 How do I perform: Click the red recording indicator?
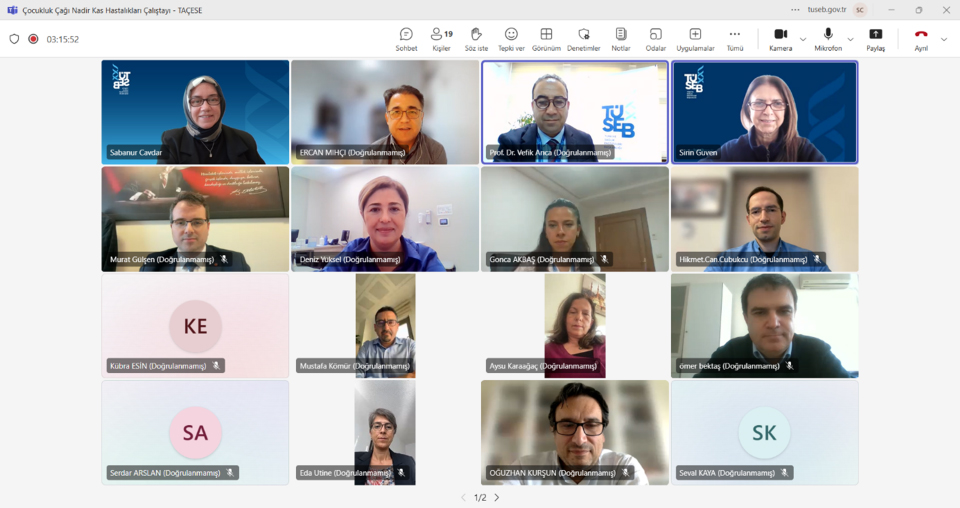click(x=33, y=39)
